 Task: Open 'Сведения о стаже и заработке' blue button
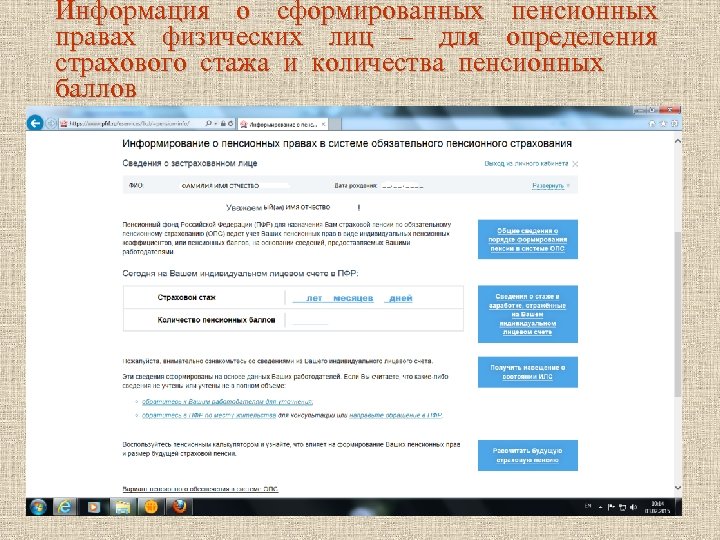click(x=528, y=314)
